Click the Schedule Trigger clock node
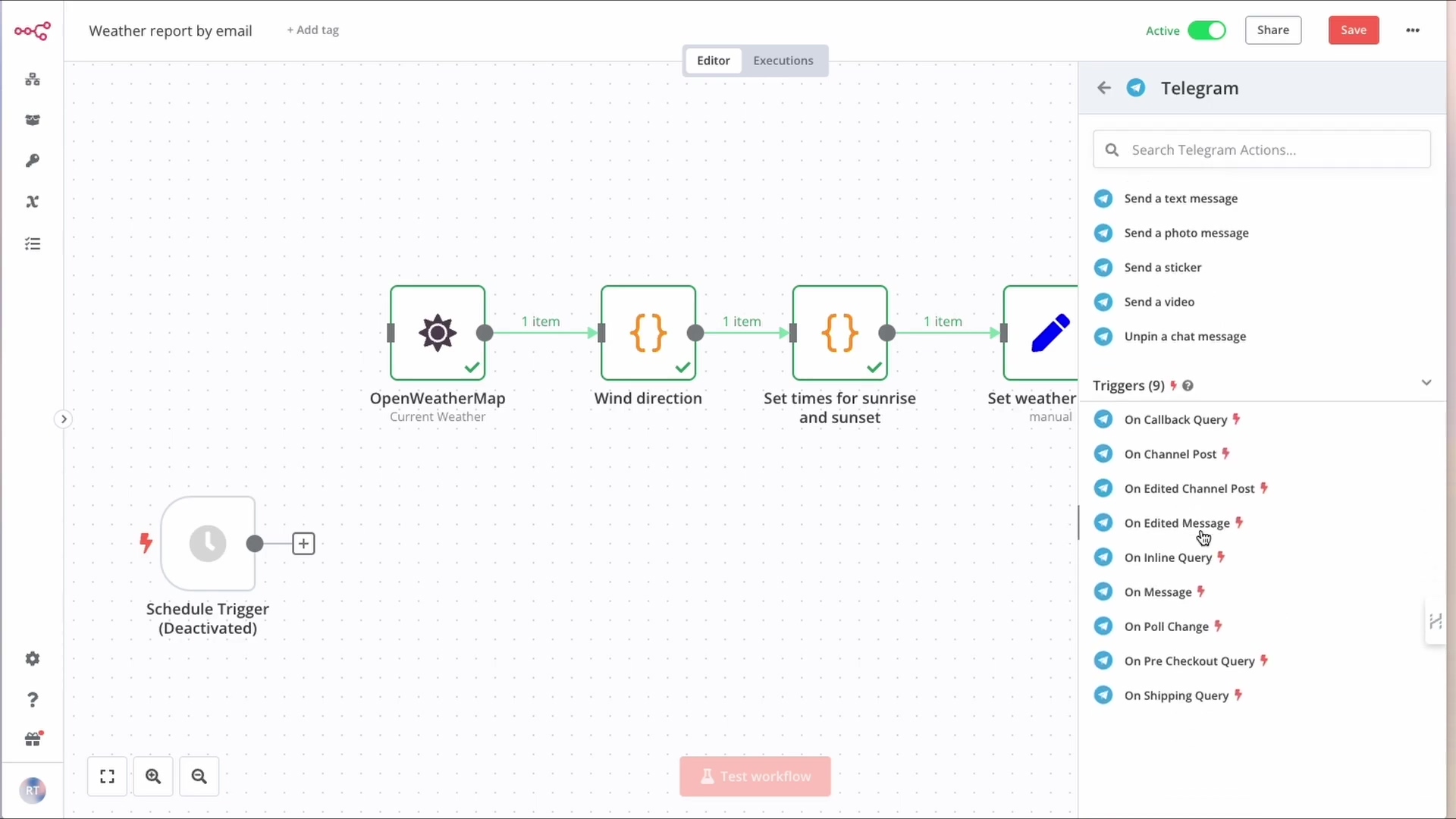 coord(208,544)
